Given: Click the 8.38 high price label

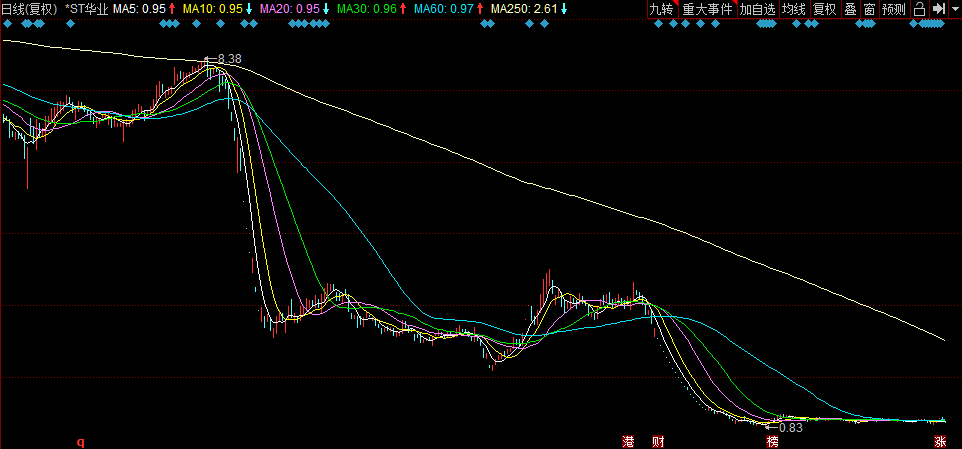Looking at the screenshot, I should click(229, 59).
